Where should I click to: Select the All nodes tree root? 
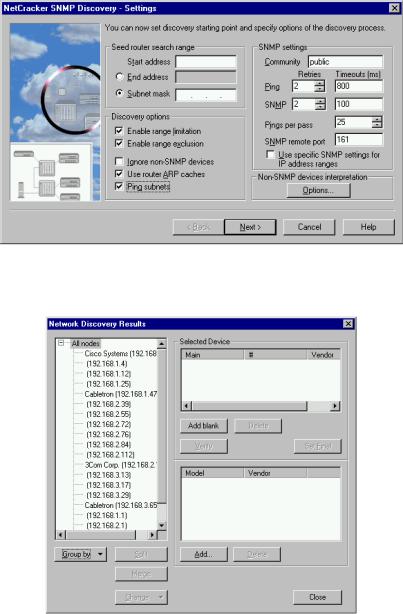[x=85, y=343]
